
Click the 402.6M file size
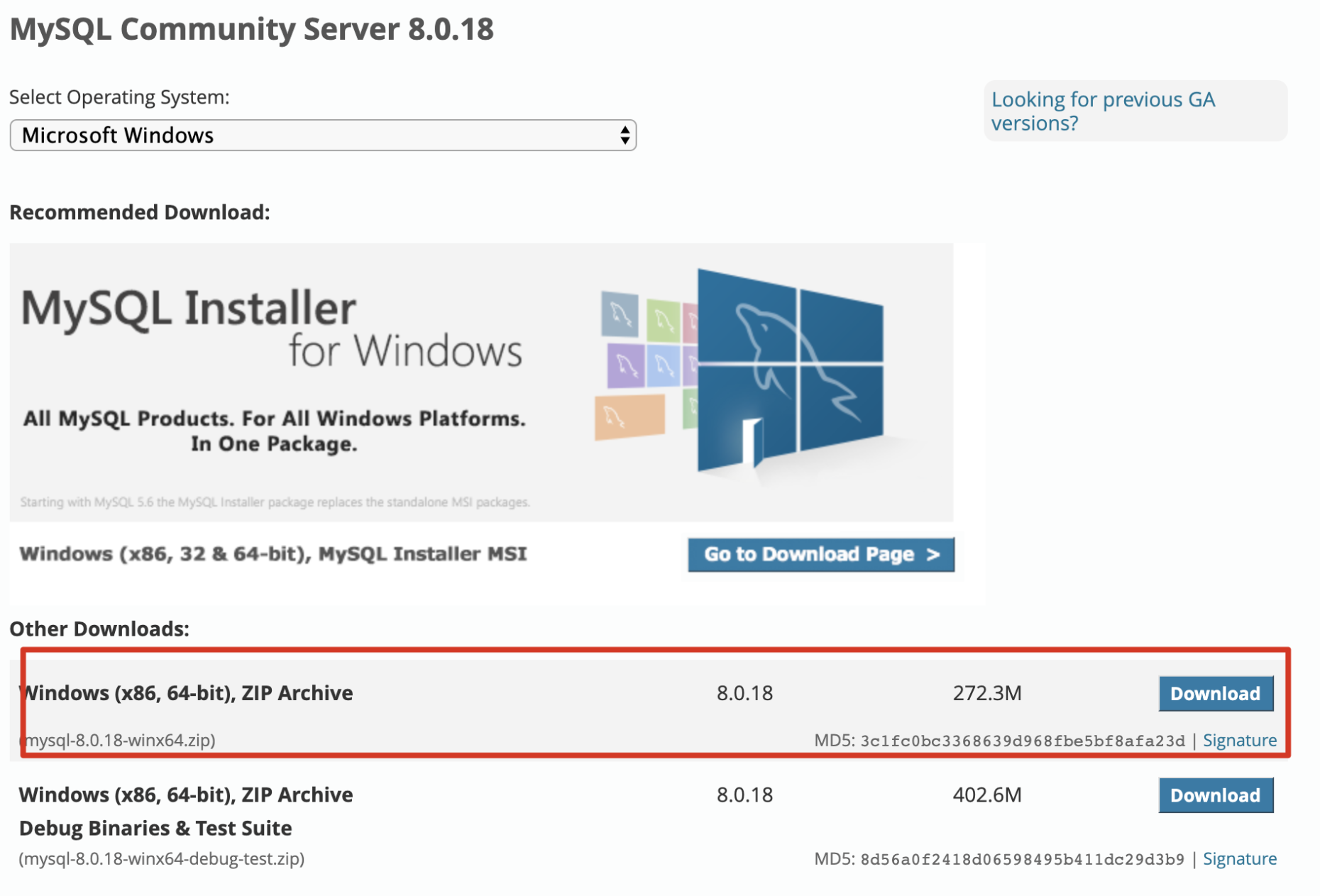987,795
